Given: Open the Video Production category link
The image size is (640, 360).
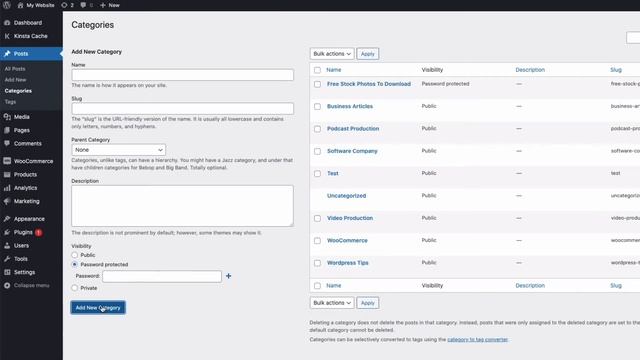Looking at the screenshot, I should click(x=350, y=218).
